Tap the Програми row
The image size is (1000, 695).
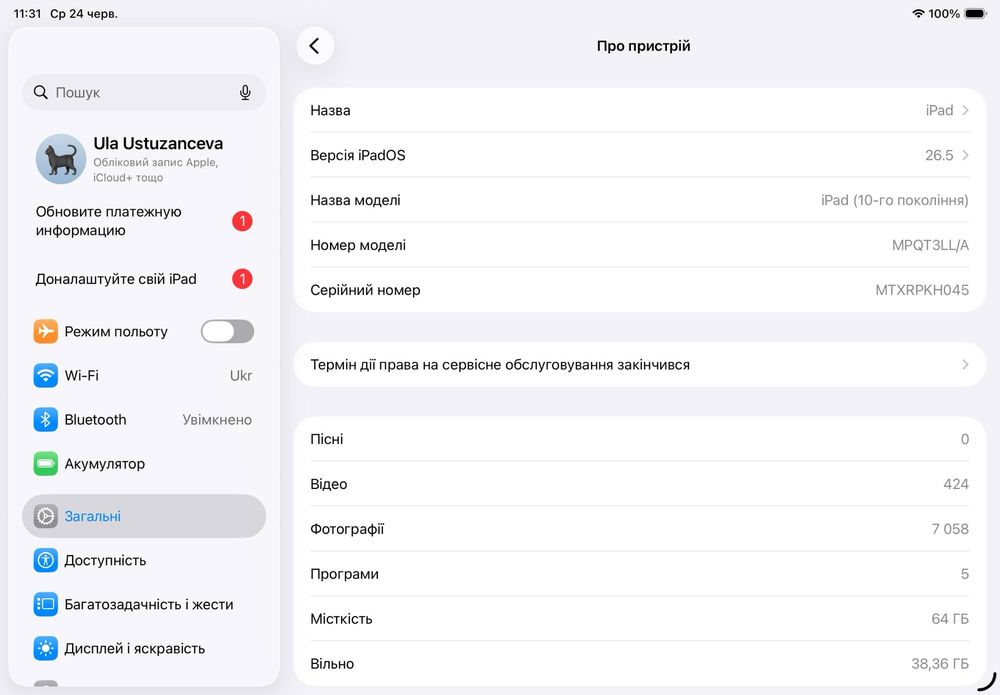[x=640, y=574]
